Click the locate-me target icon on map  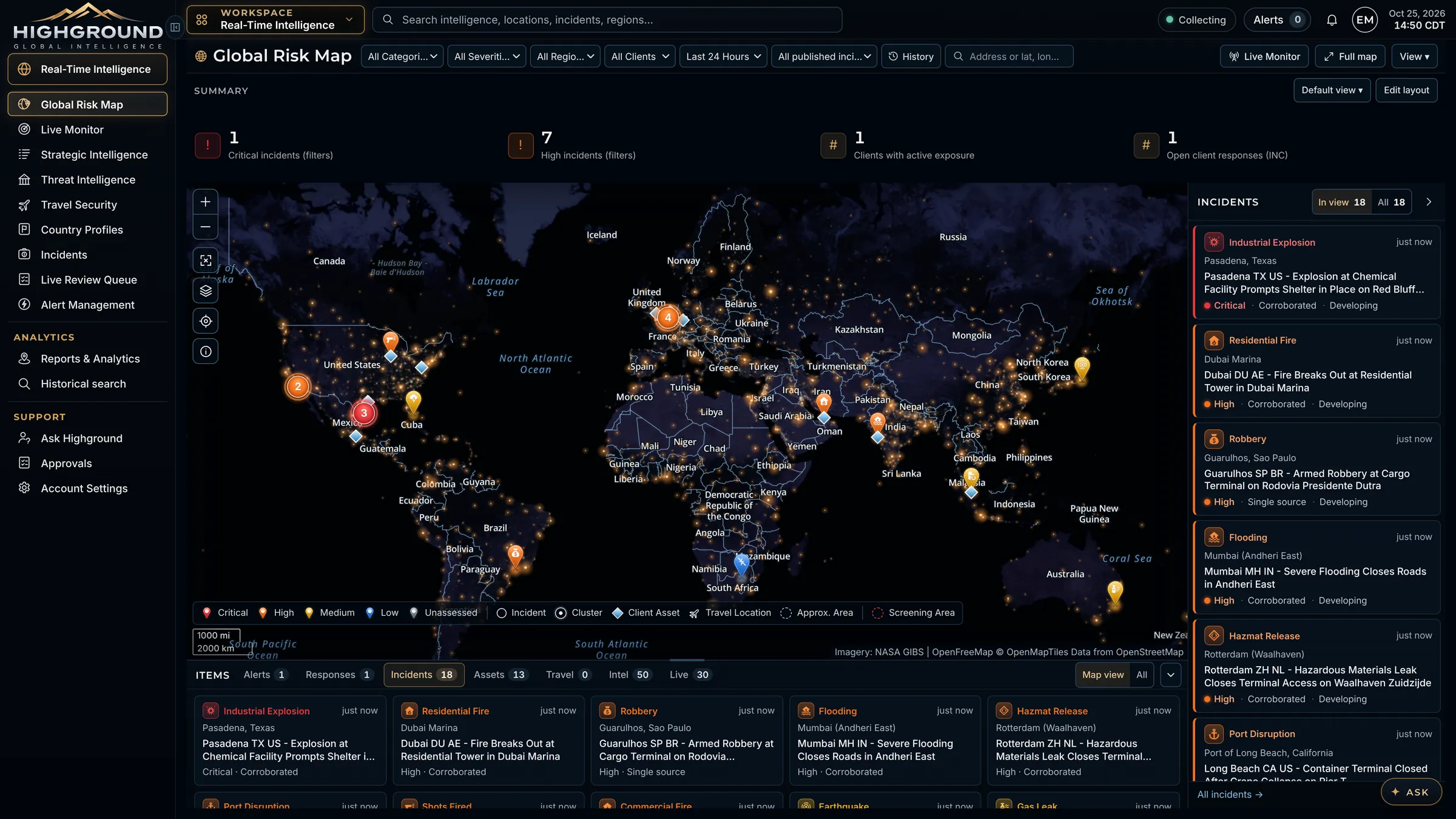(206, 321)
